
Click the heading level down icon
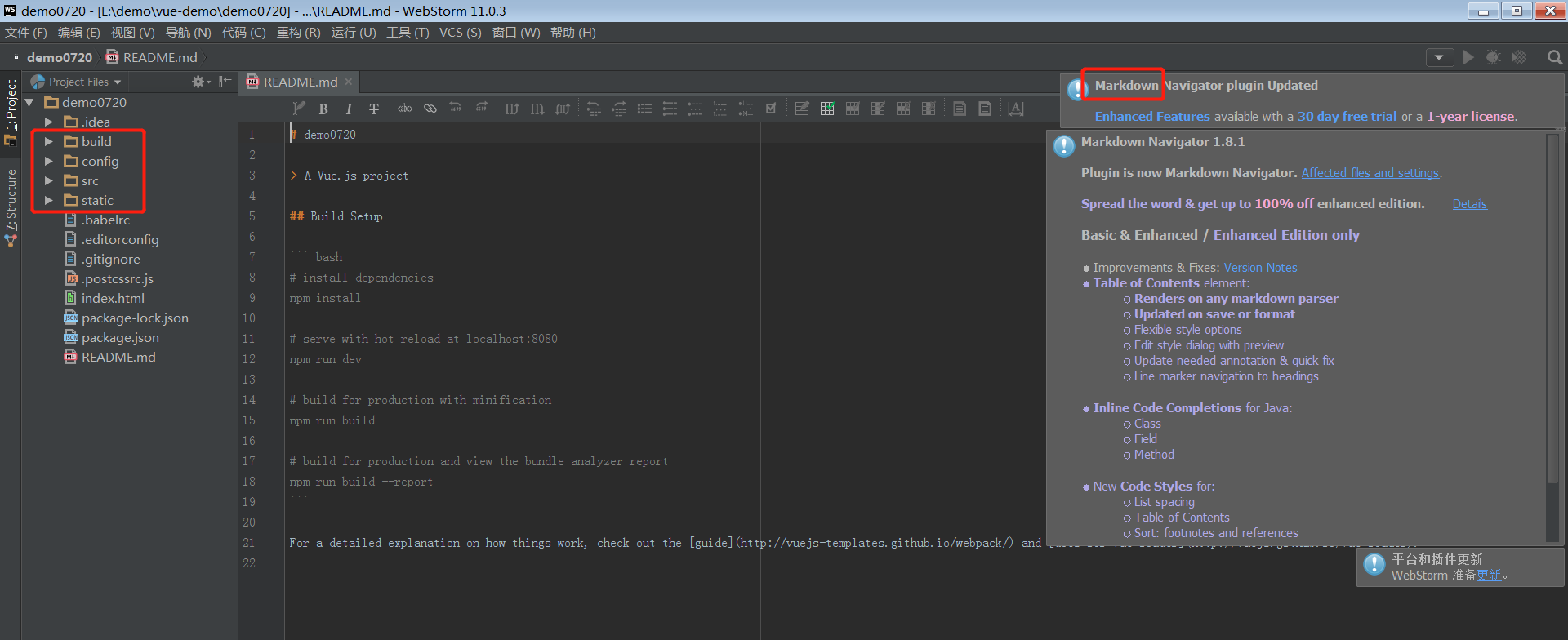537,109
